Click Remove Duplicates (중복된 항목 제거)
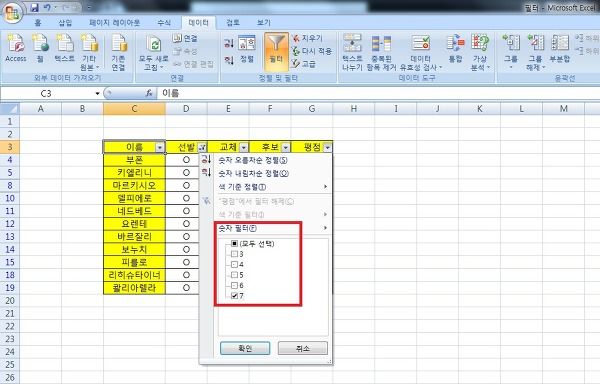 [x=382, y=52]
